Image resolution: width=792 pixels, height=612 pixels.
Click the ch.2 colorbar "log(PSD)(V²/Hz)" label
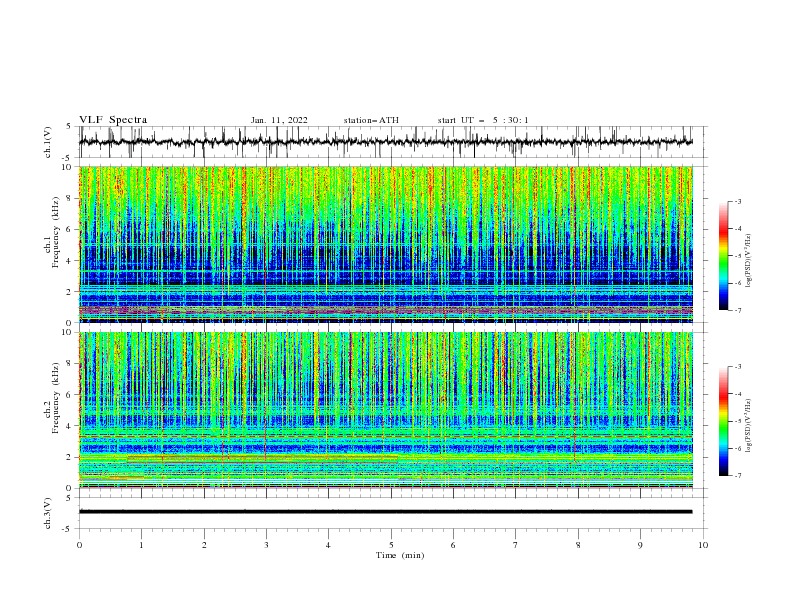[748, 426]
